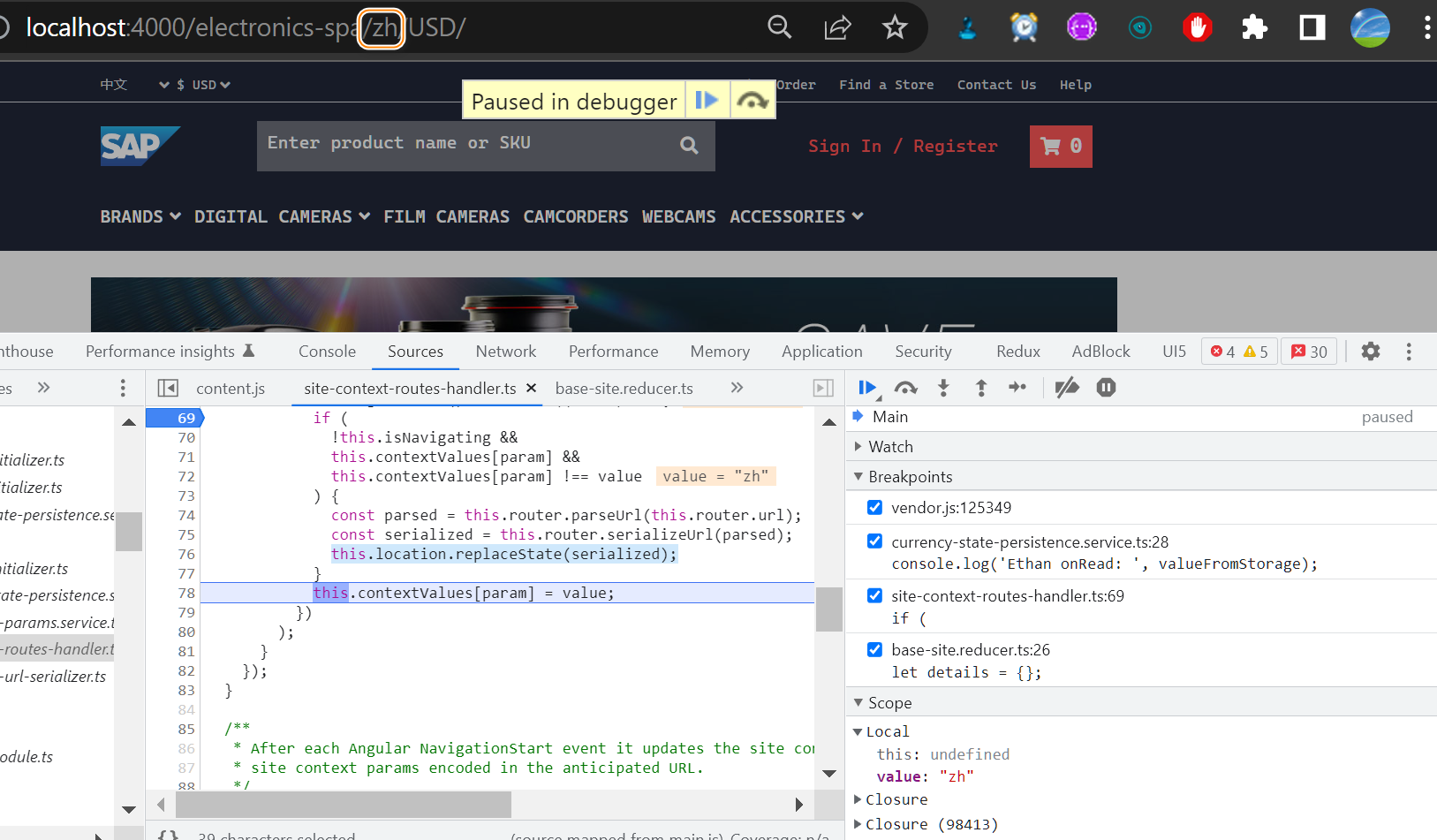The width and height of the screenshot is (1437, 840).
Task: Open FILM CAMERAS category
Action: pyautogui.click(x=446, y=216)
